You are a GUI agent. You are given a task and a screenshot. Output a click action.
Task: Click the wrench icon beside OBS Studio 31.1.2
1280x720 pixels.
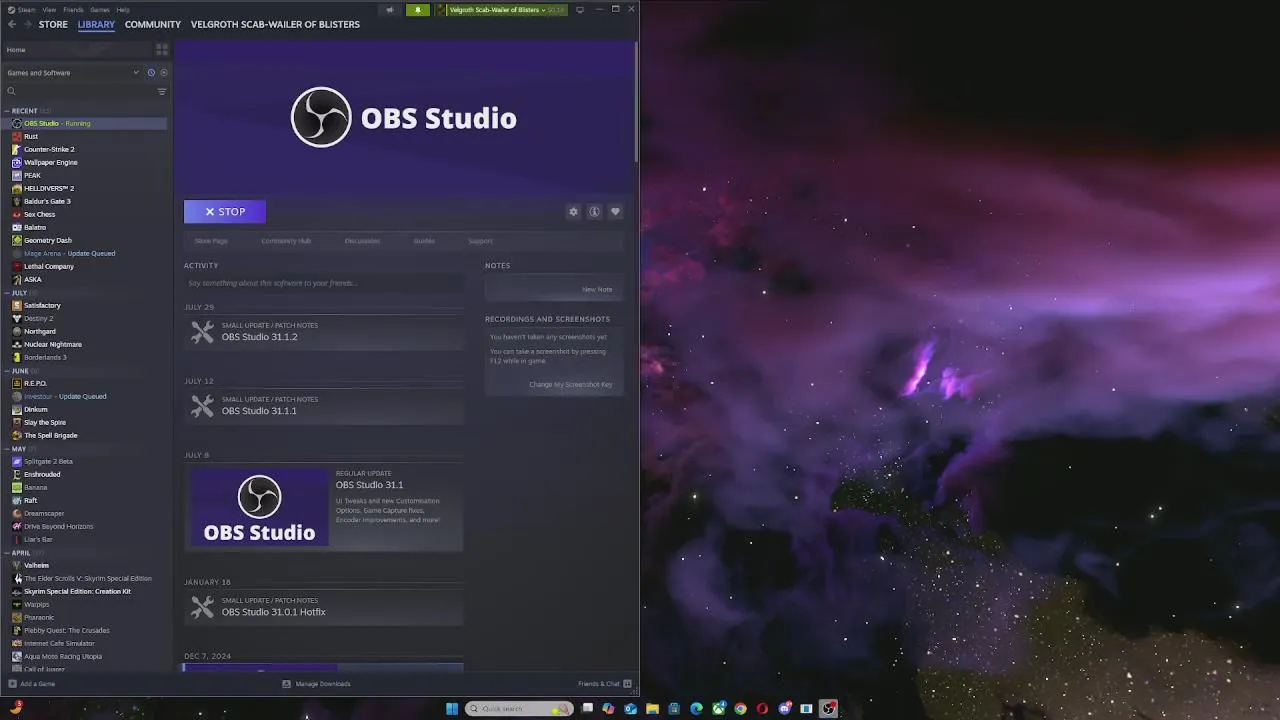tap(202, 332)
